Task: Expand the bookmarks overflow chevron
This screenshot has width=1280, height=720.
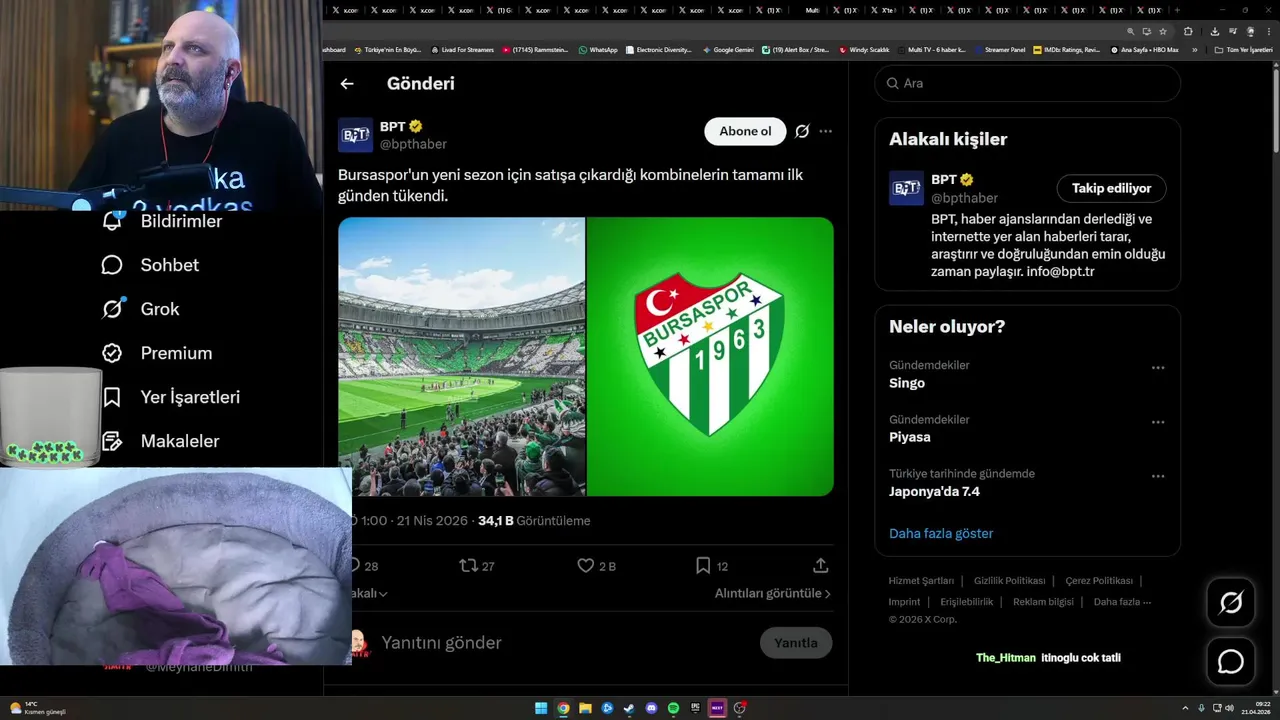Action: tap(1194, 49)
